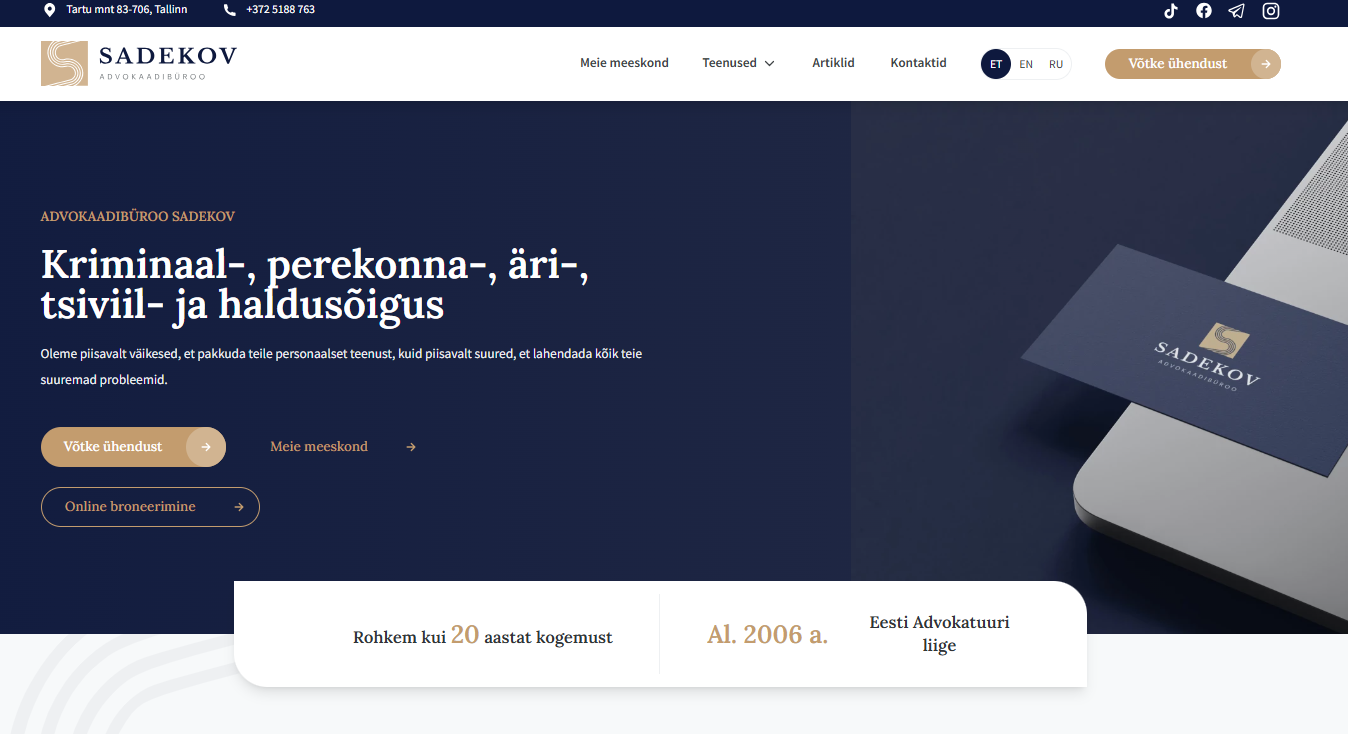
Task: Expand the Teenused dropdown chevron
Action: point(769,63)
